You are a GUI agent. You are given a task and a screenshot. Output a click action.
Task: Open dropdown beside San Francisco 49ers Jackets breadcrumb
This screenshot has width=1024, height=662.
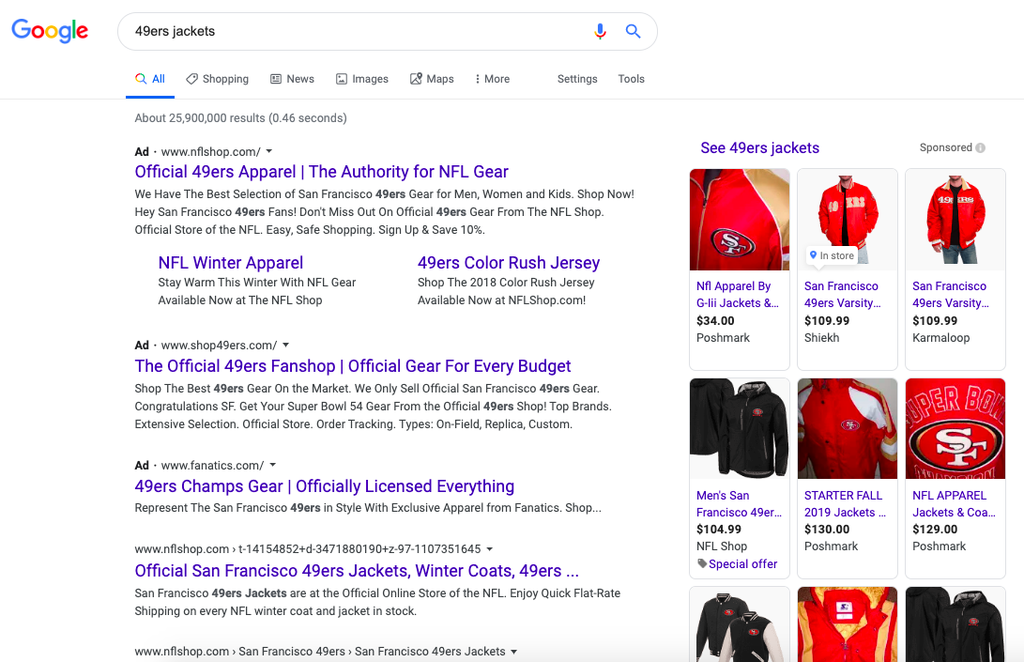[514, 652]
